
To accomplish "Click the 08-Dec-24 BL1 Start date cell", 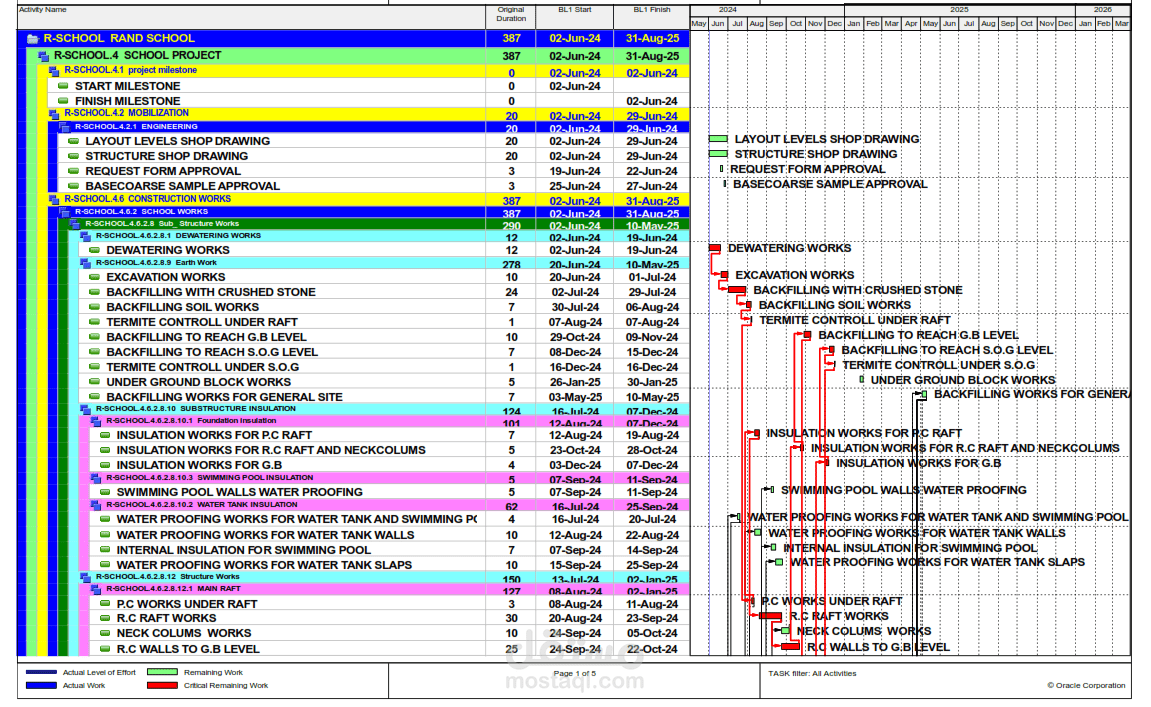I will [x=576, y=352].
